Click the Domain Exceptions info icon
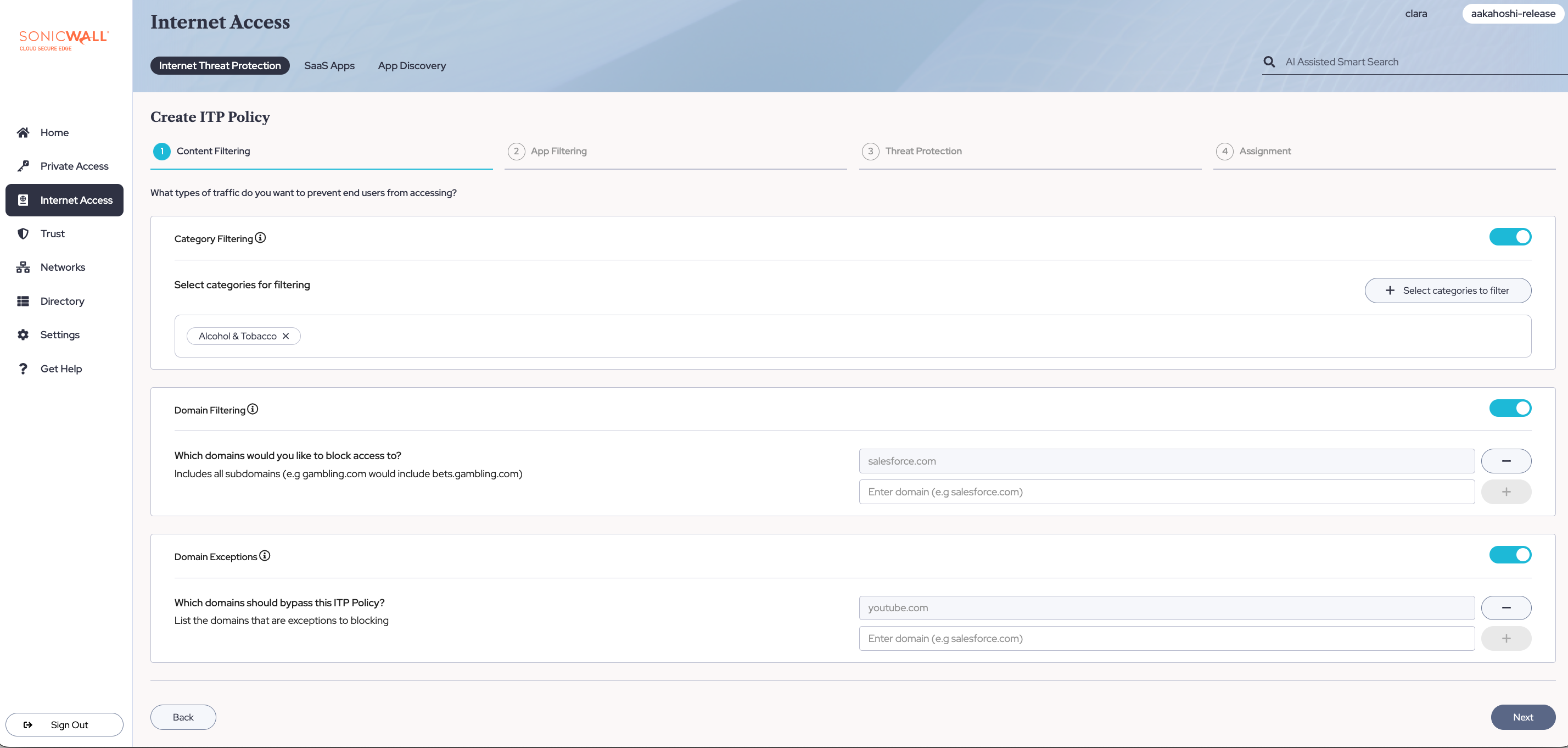 (265, 556)
